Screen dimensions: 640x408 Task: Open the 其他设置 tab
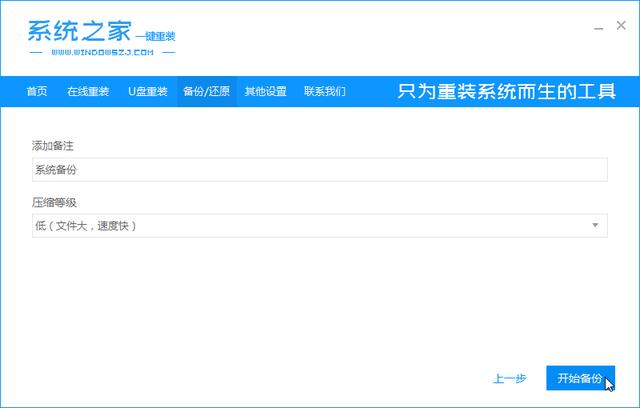coord(266,92)
